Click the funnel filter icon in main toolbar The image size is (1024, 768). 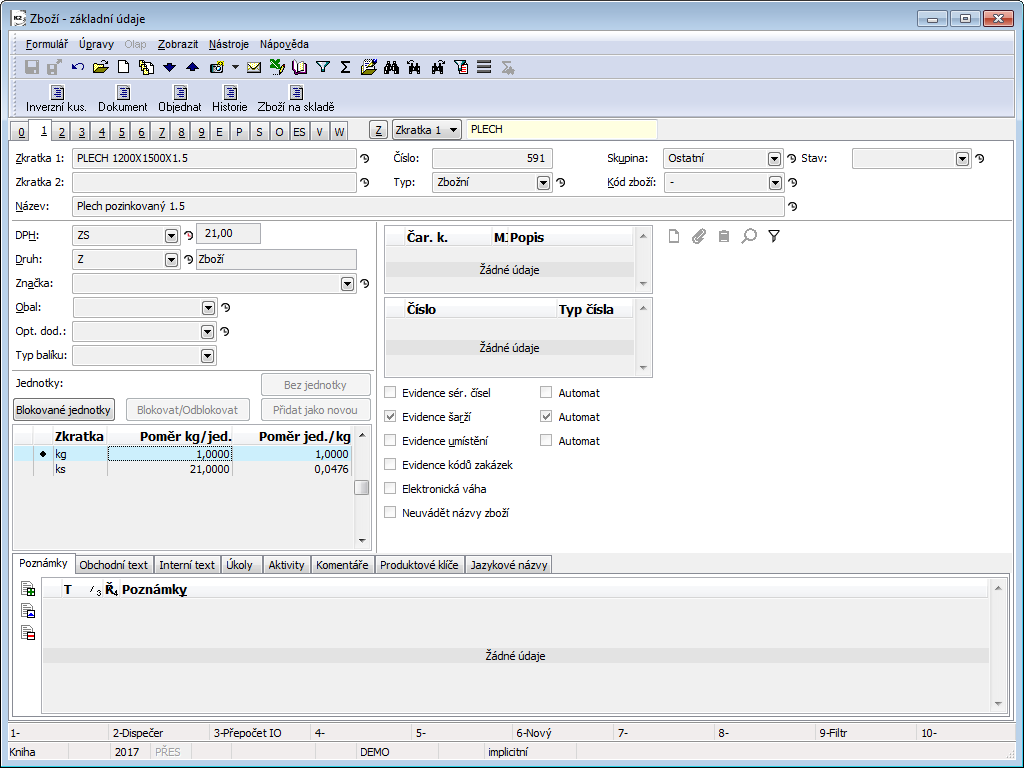coord(323,67)
